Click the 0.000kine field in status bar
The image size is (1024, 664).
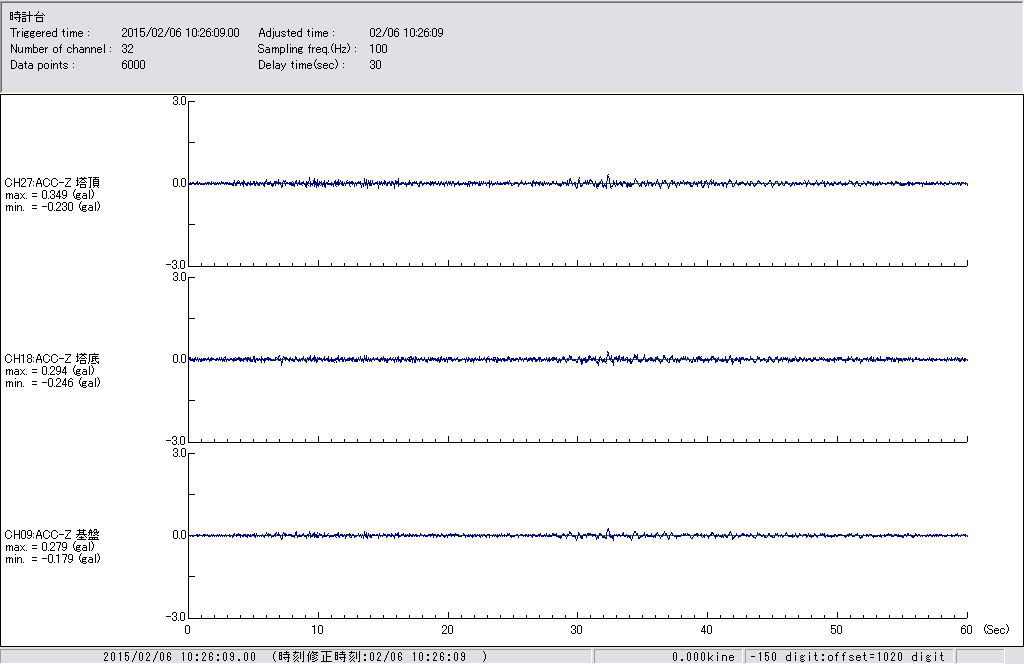click(703, 657)
